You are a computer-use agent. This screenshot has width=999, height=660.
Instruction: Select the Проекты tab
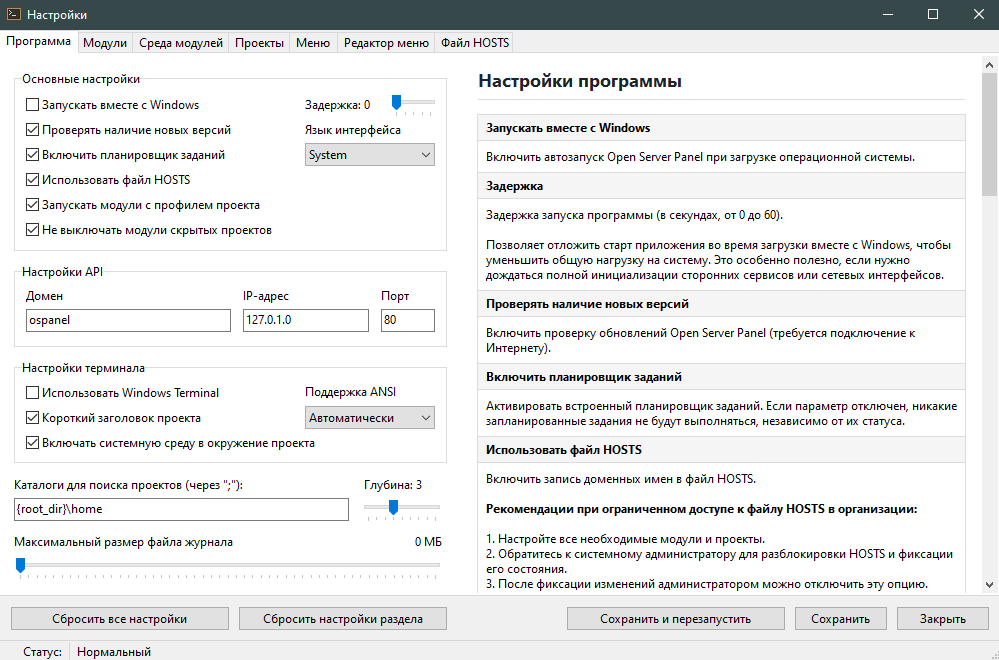257,42
